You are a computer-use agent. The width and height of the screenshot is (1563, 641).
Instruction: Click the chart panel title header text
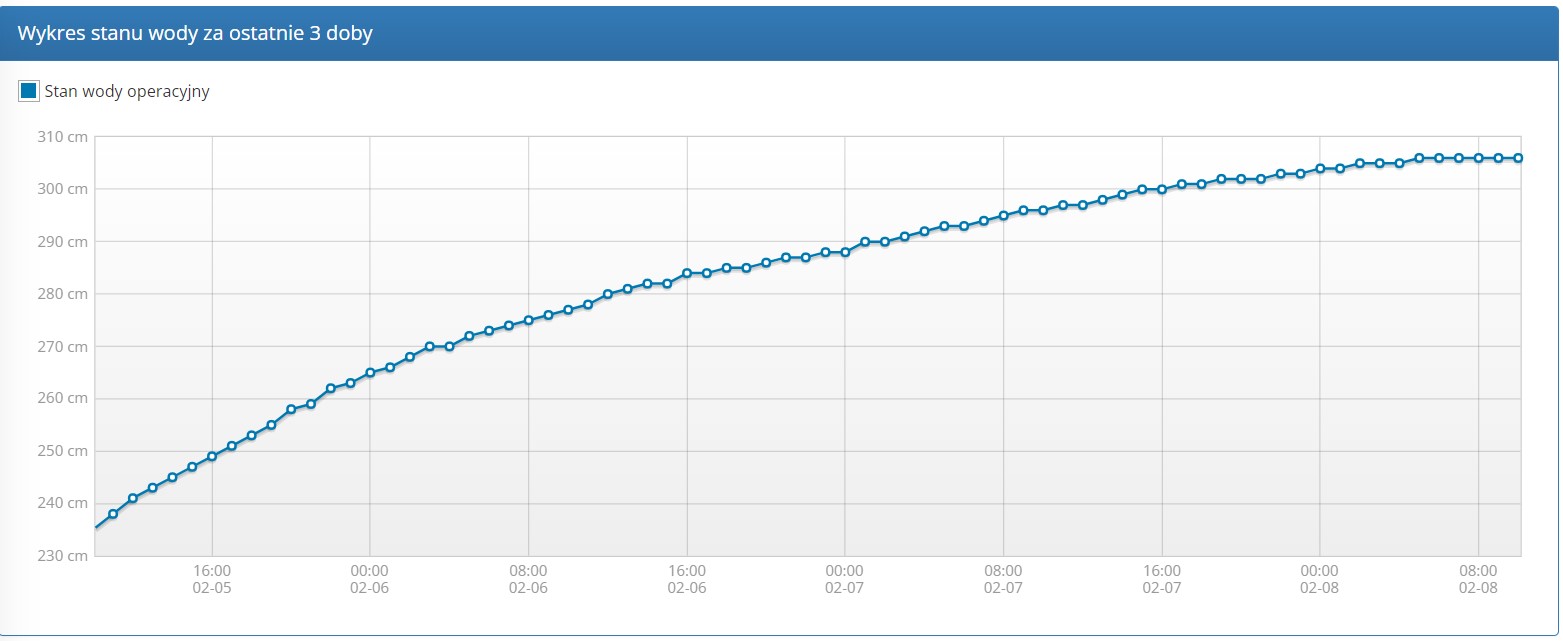click(x=195, y=33)
